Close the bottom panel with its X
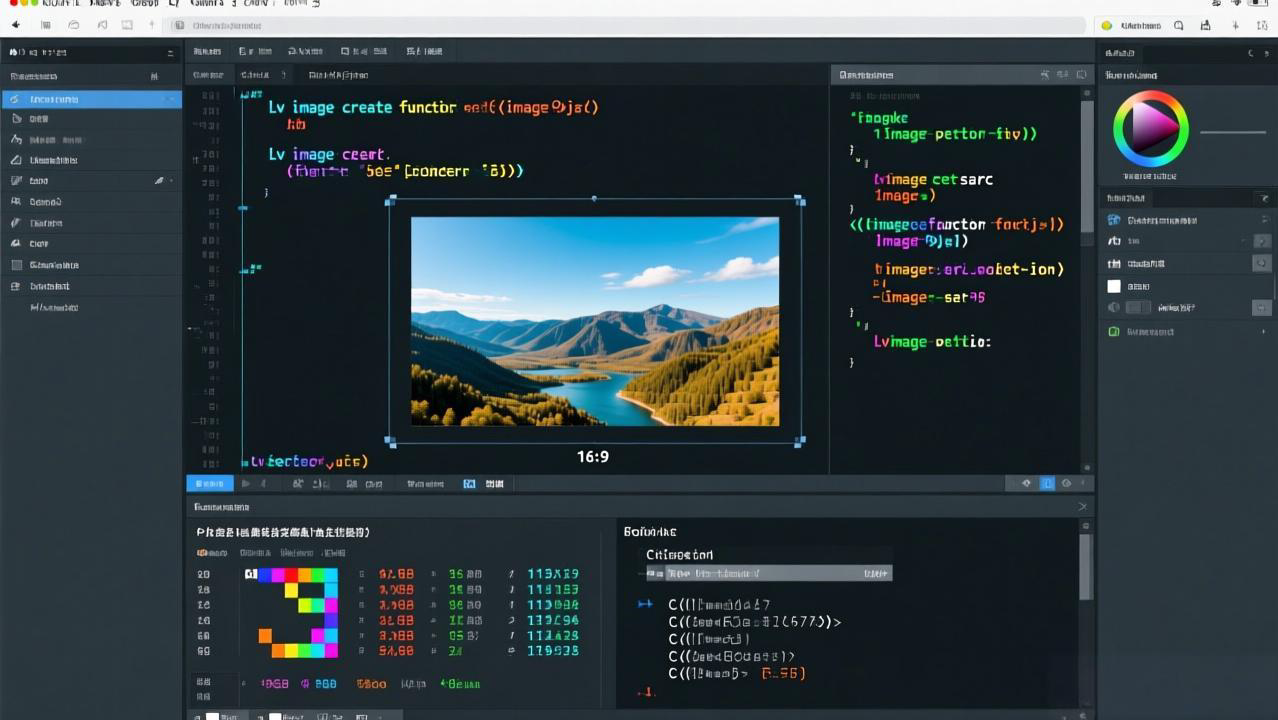This screenshot has height=720, width=1278. (1082, 507)
